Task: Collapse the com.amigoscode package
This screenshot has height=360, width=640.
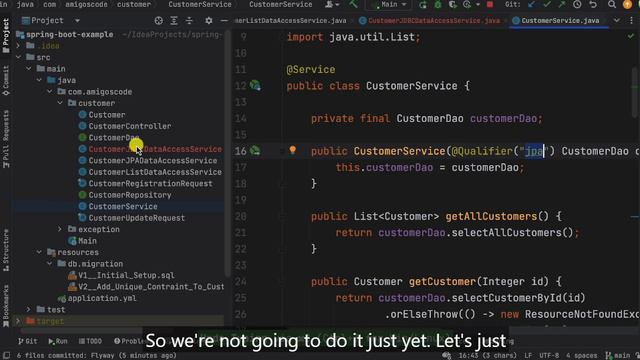Action: [x=50, y=91]
